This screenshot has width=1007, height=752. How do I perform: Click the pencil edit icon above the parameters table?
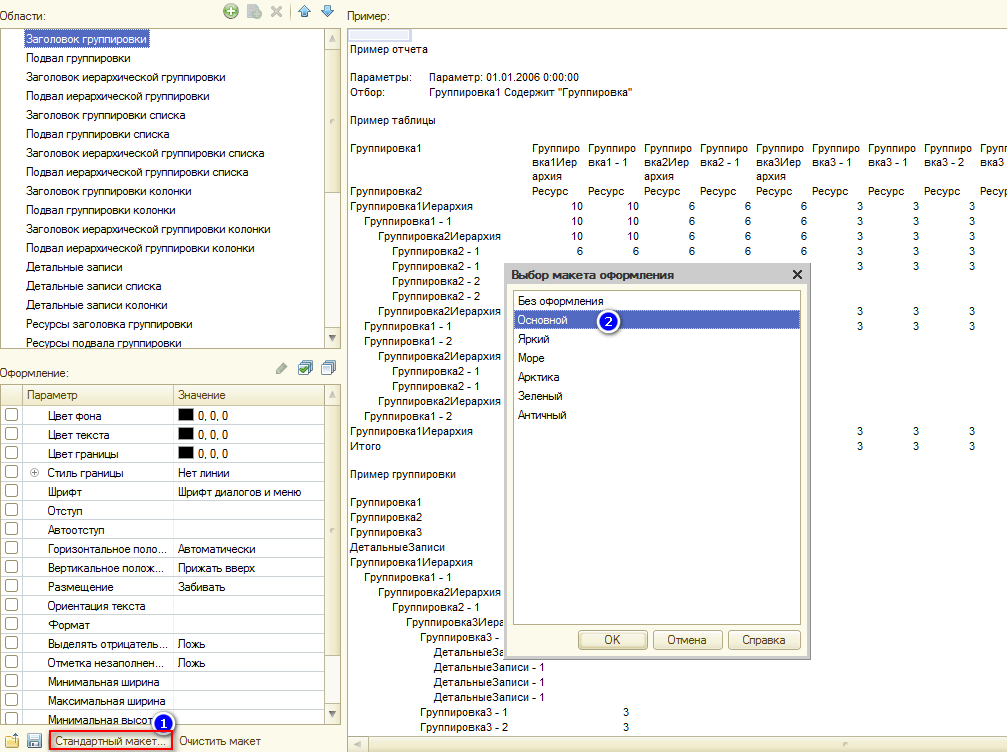point(282,369)
